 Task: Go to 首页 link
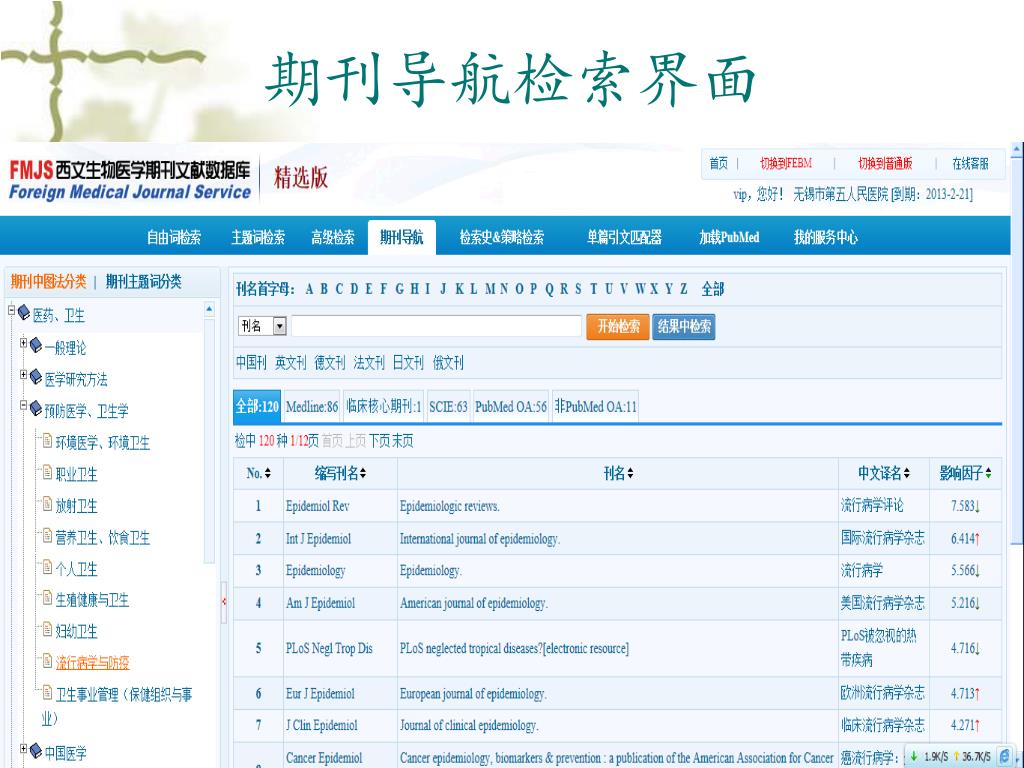718,163
